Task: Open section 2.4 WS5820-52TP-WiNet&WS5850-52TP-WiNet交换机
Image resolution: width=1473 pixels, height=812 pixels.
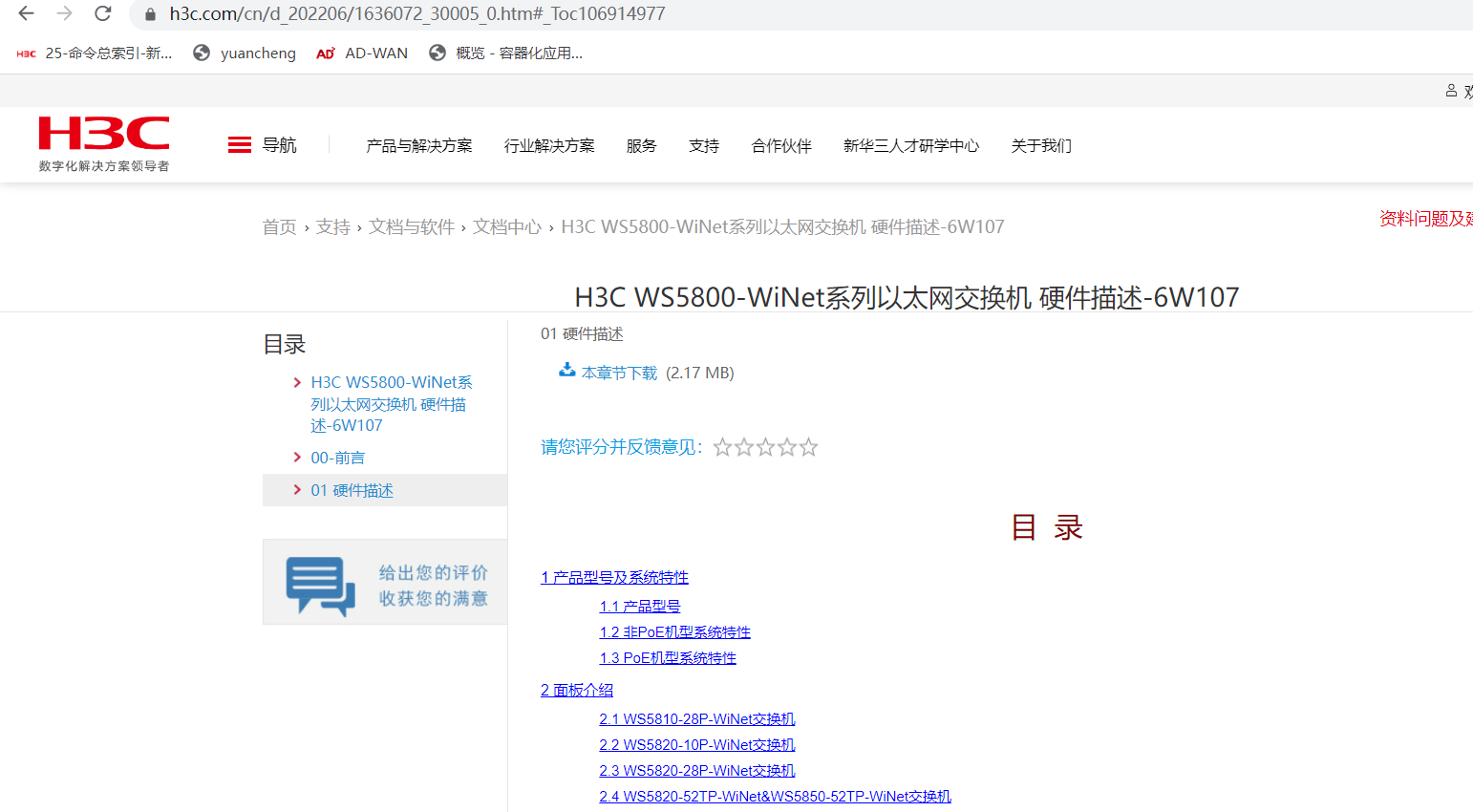Action: click(x=776, y=797)
